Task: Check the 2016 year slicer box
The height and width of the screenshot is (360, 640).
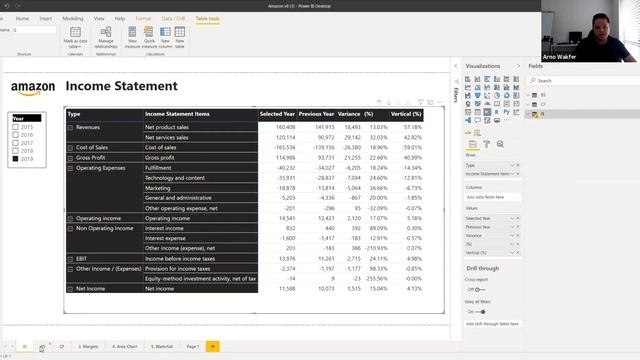Action: 16,135
